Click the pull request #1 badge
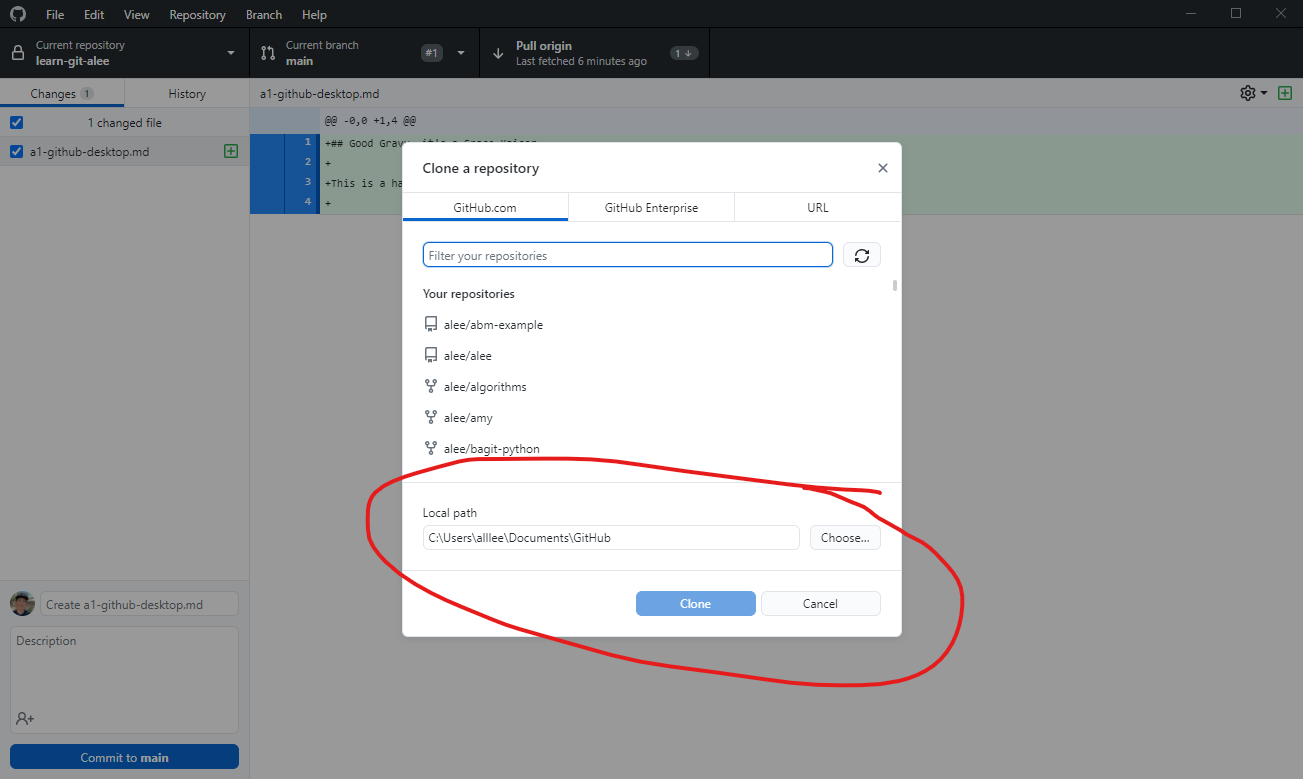 [432, 53]
